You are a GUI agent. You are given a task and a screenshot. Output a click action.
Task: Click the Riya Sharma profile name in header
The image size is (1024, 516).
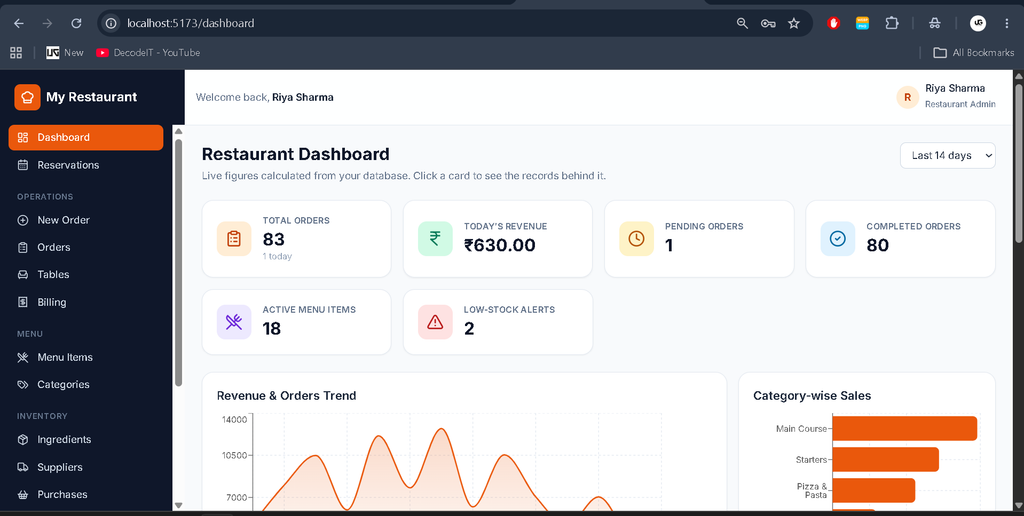[955, 89]
